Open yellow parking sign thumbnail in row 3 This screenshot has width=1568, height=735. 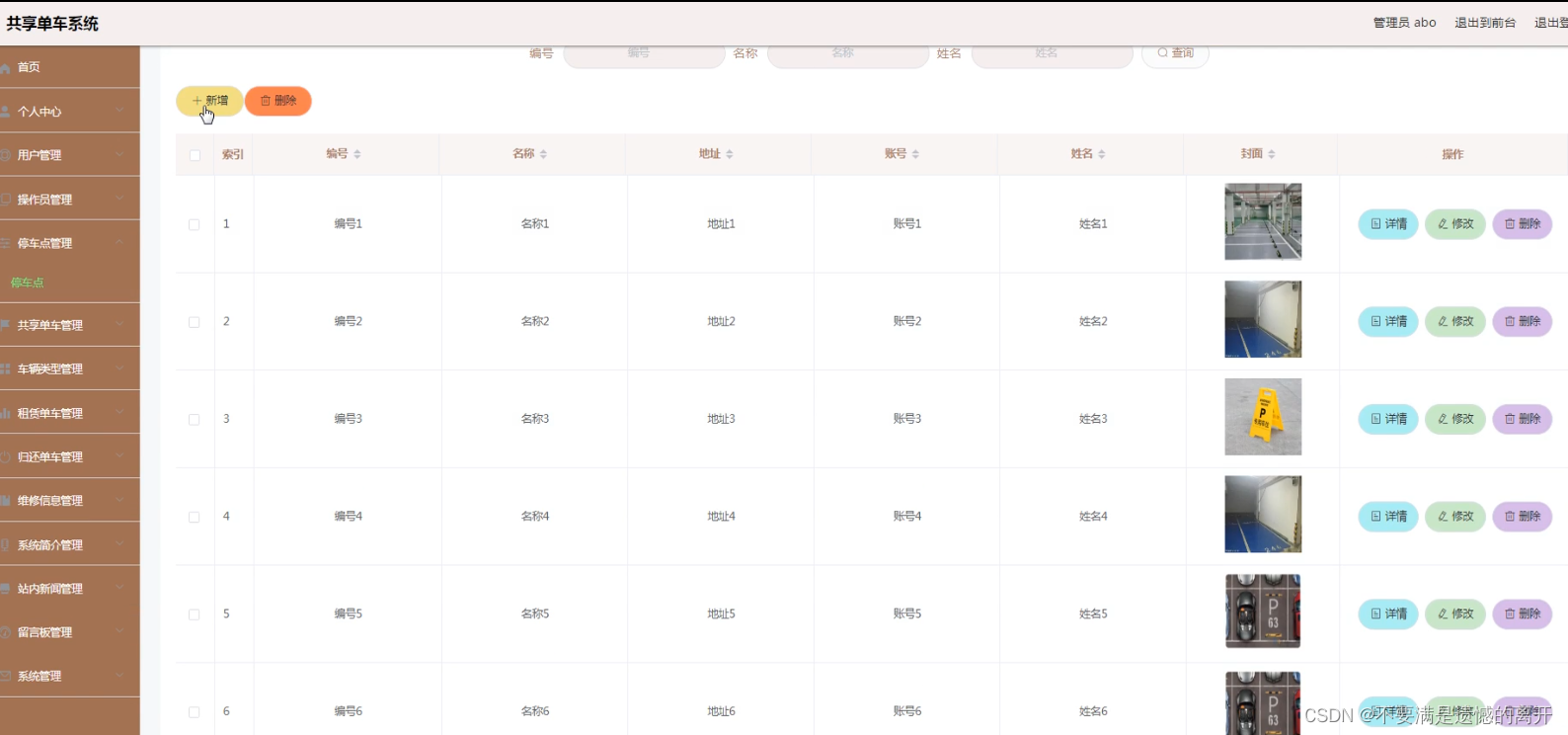1263,417
